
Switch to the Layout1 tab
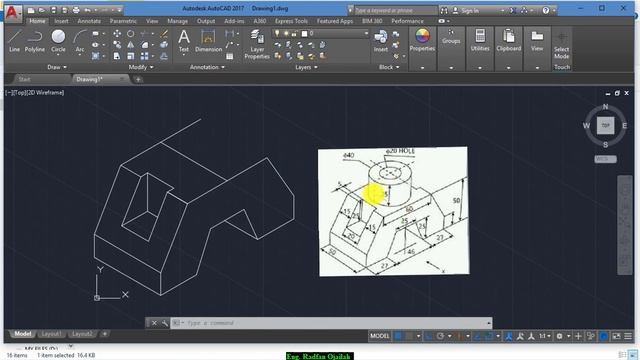click(x=52, y=334)
